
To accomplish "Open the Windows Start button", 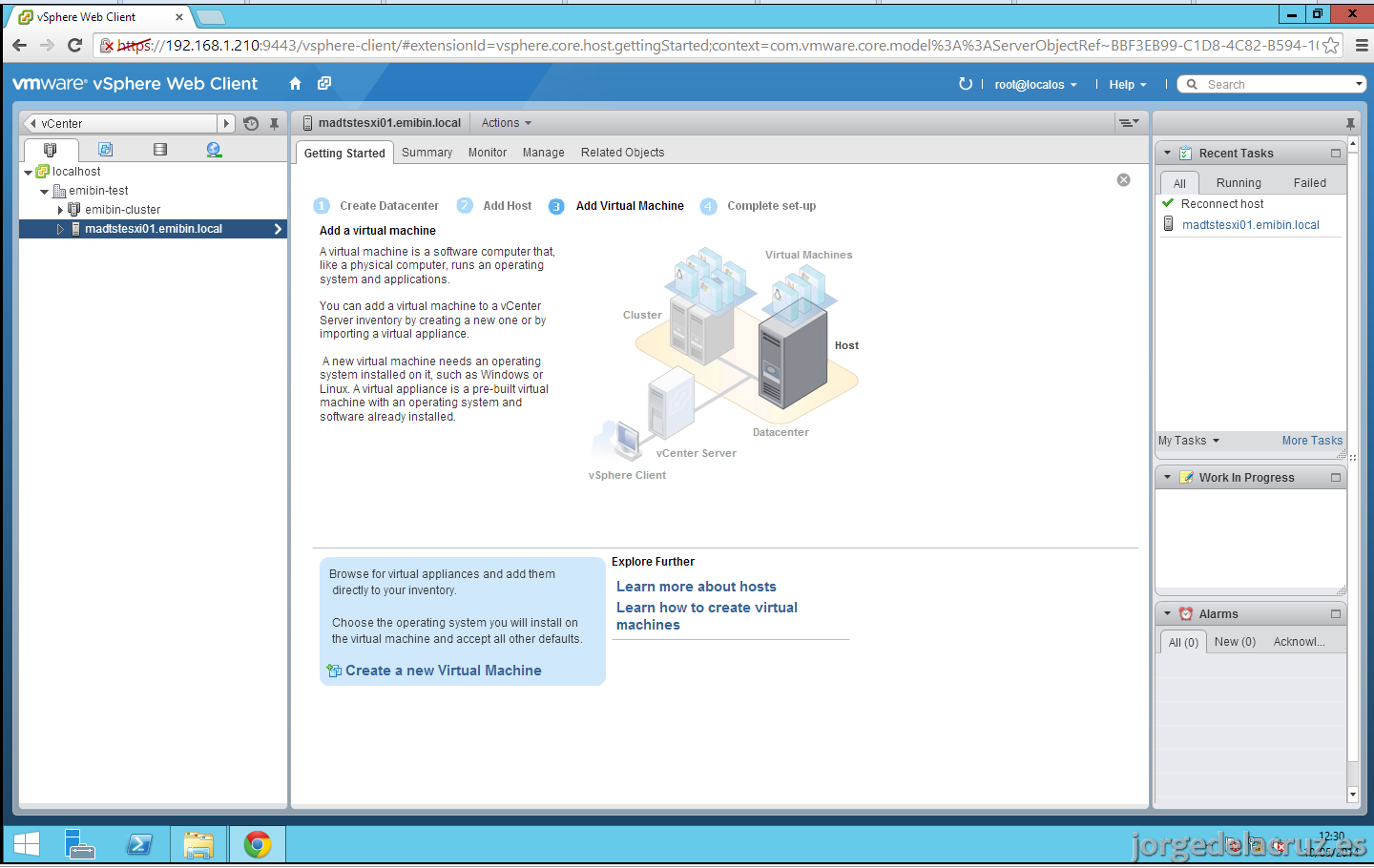I will 27,844.
